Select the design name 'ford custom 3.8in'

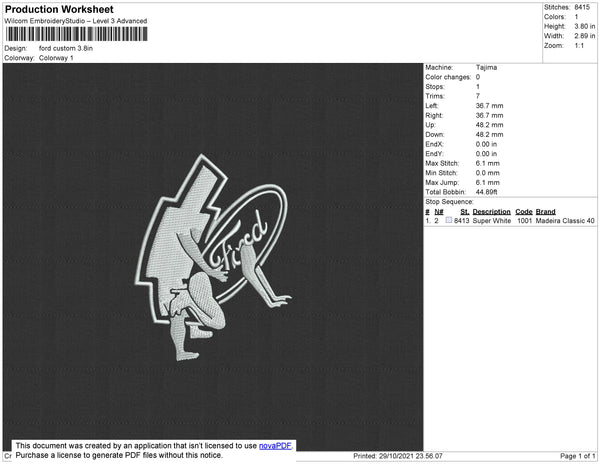point(66,48)
